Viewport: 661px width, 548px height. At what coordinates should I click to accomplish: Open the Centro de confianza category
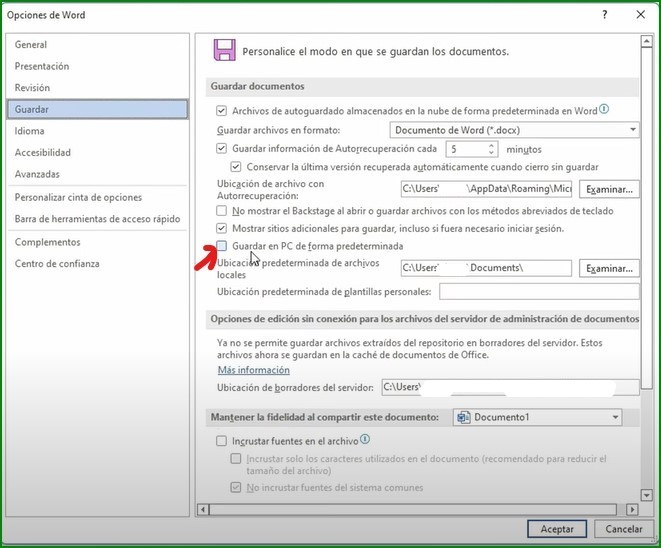click(x=98, y=263)
